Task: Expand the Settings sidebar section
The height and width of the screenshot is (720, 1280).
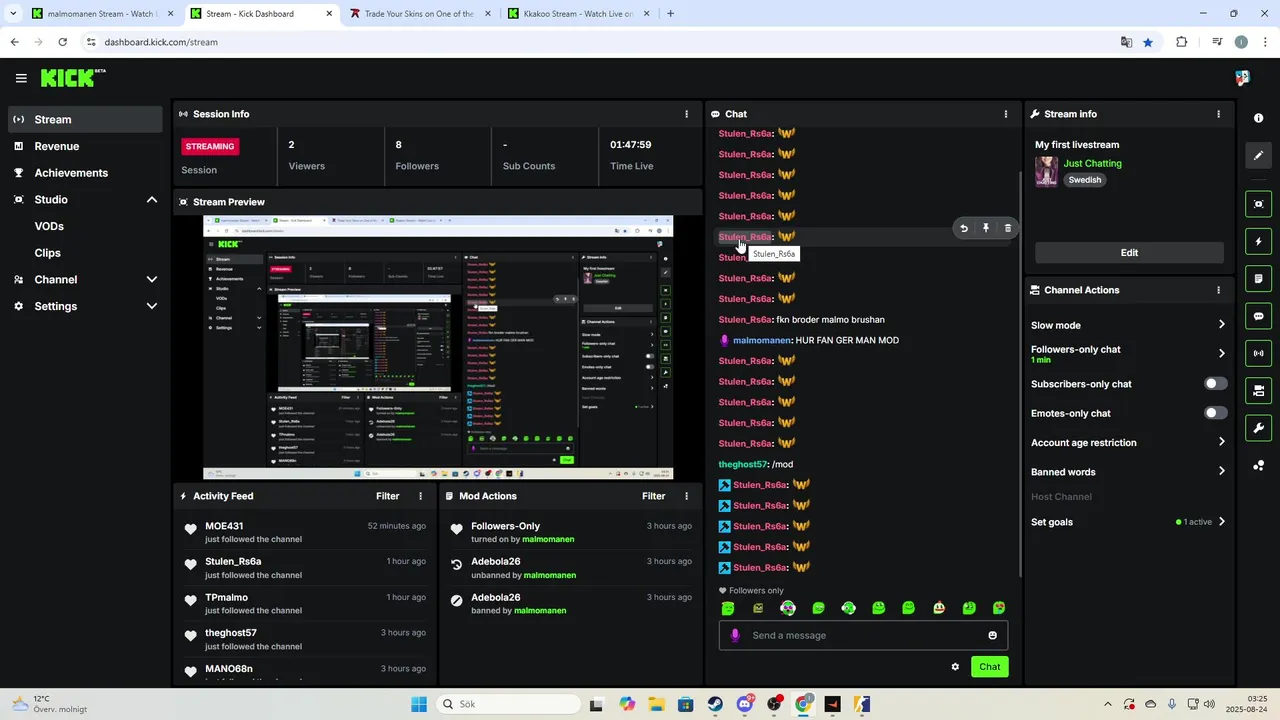Action: (152, 306)
